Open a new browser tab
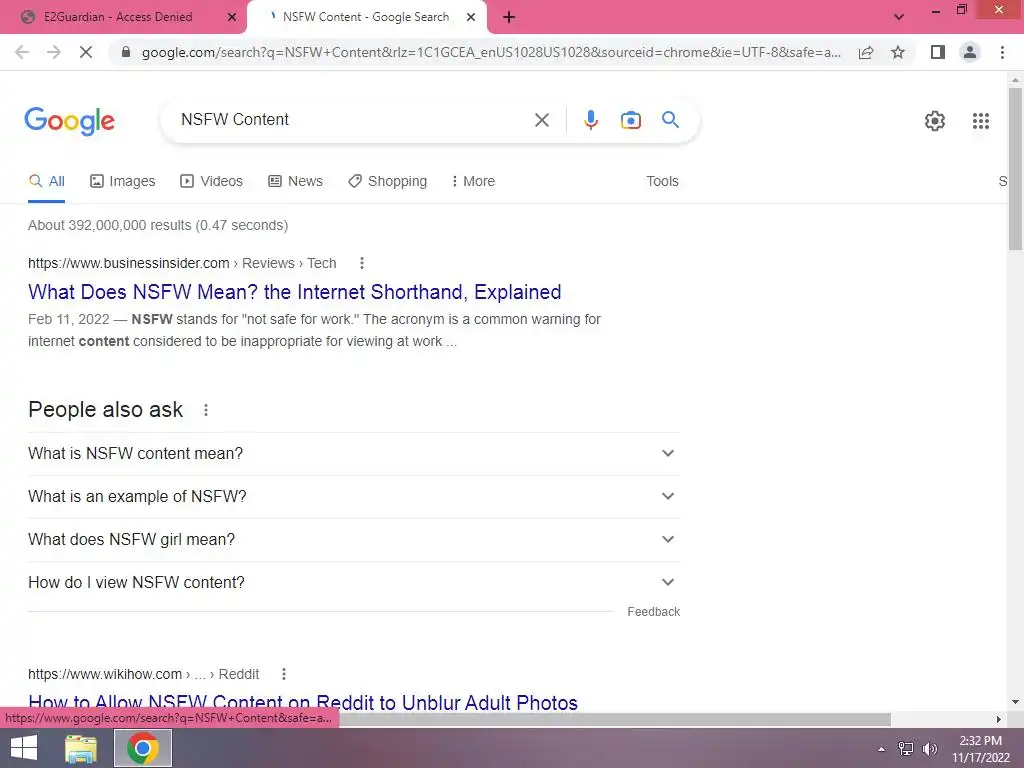 pos(509,18)
